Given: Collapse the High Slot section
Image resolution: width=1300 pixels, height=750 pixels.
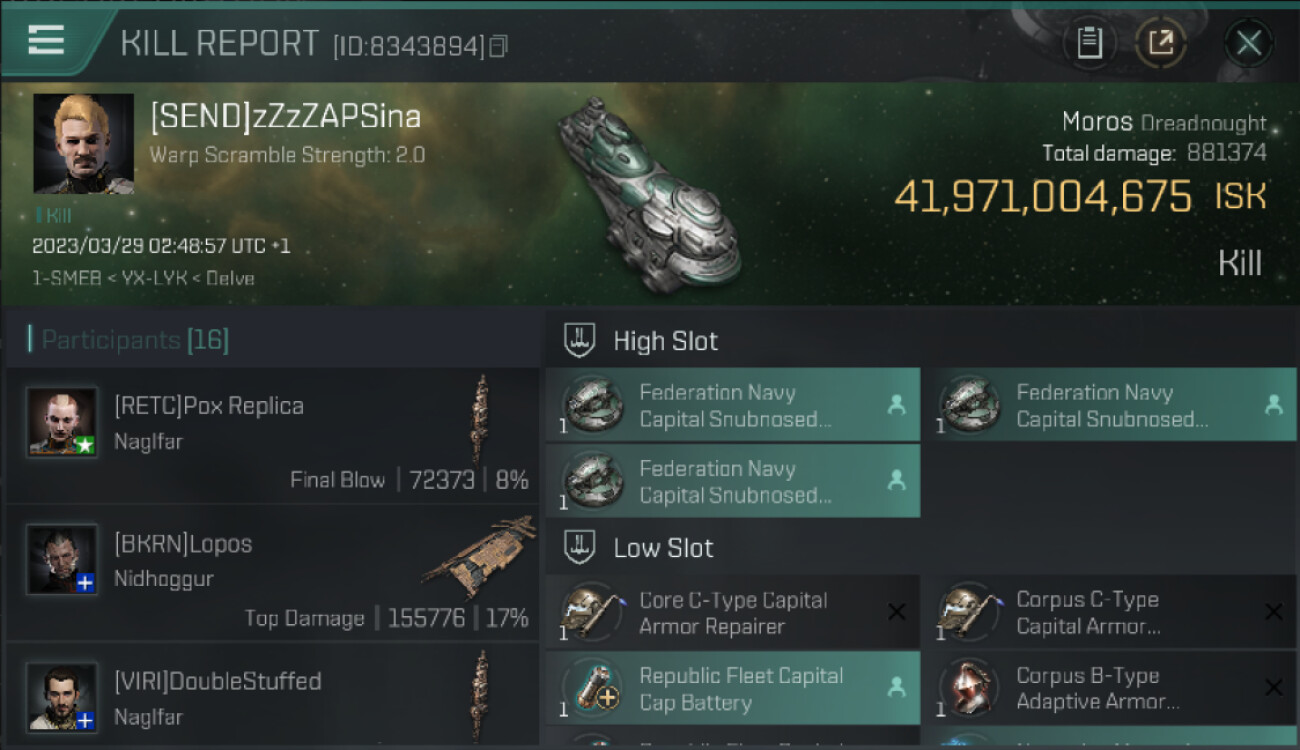Looking at the screenshot, I should pos(665,341).
